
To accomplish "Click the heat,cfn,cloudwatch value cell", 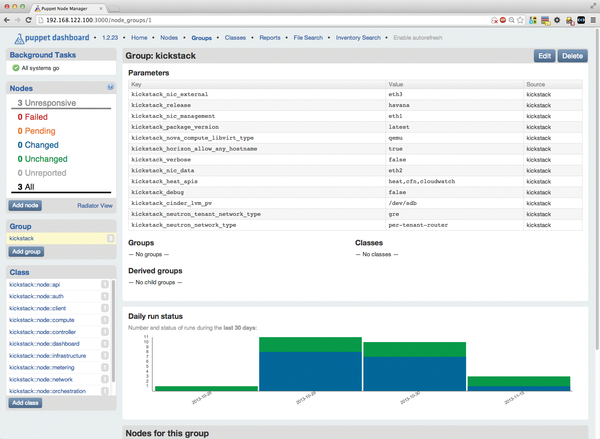I will [422, 181].
